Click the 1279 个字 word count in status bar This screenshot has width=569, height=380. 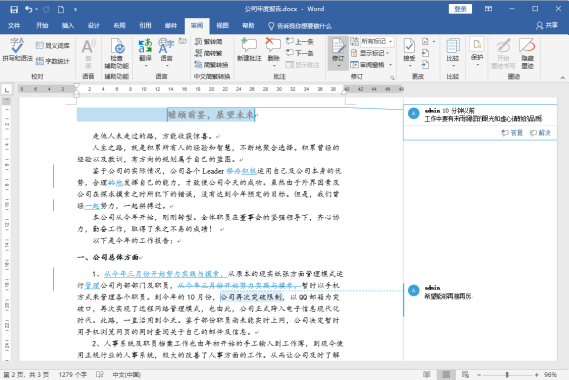[73, 375]
